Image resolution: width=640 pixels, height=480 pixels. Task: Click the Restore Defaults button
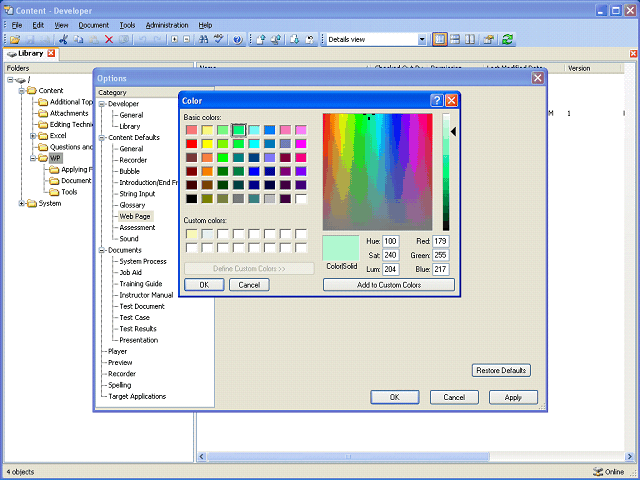(501, 370)
